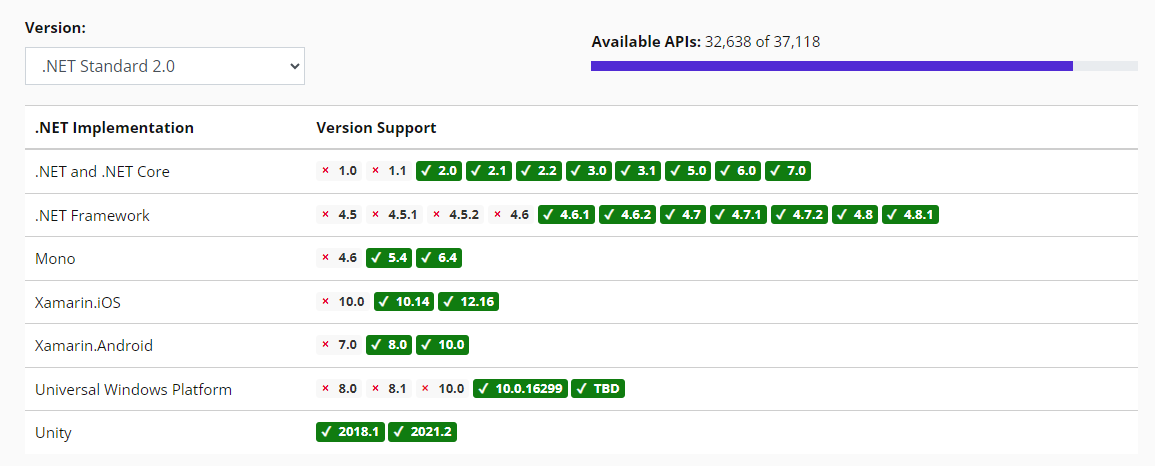
Task: Click unsupported .NET Framework 4.6 badge
Action: pos(511,215)
